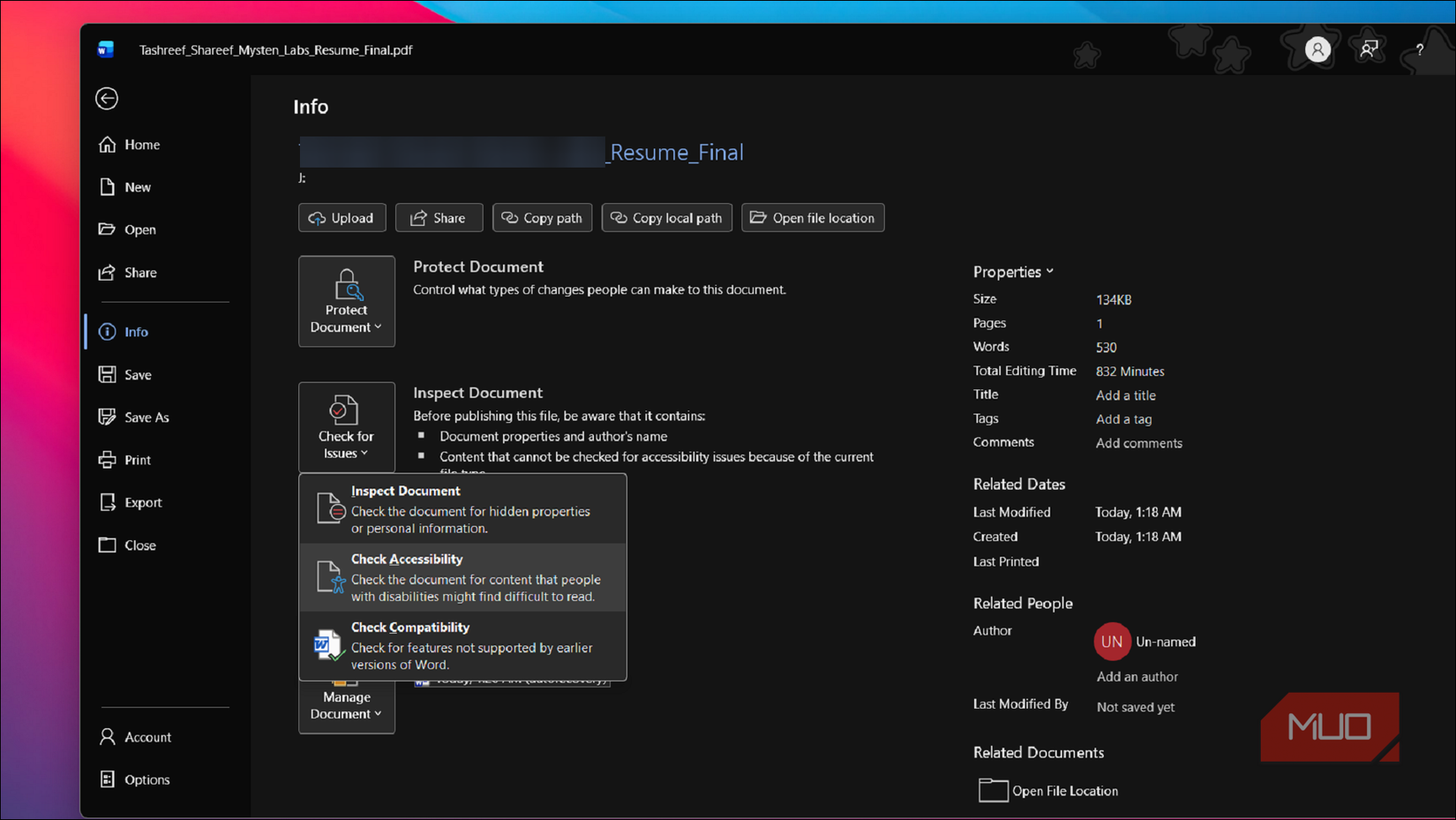1456x820 pixels.
Task: Click Add a tag field
Action: tap(1124, 419)
